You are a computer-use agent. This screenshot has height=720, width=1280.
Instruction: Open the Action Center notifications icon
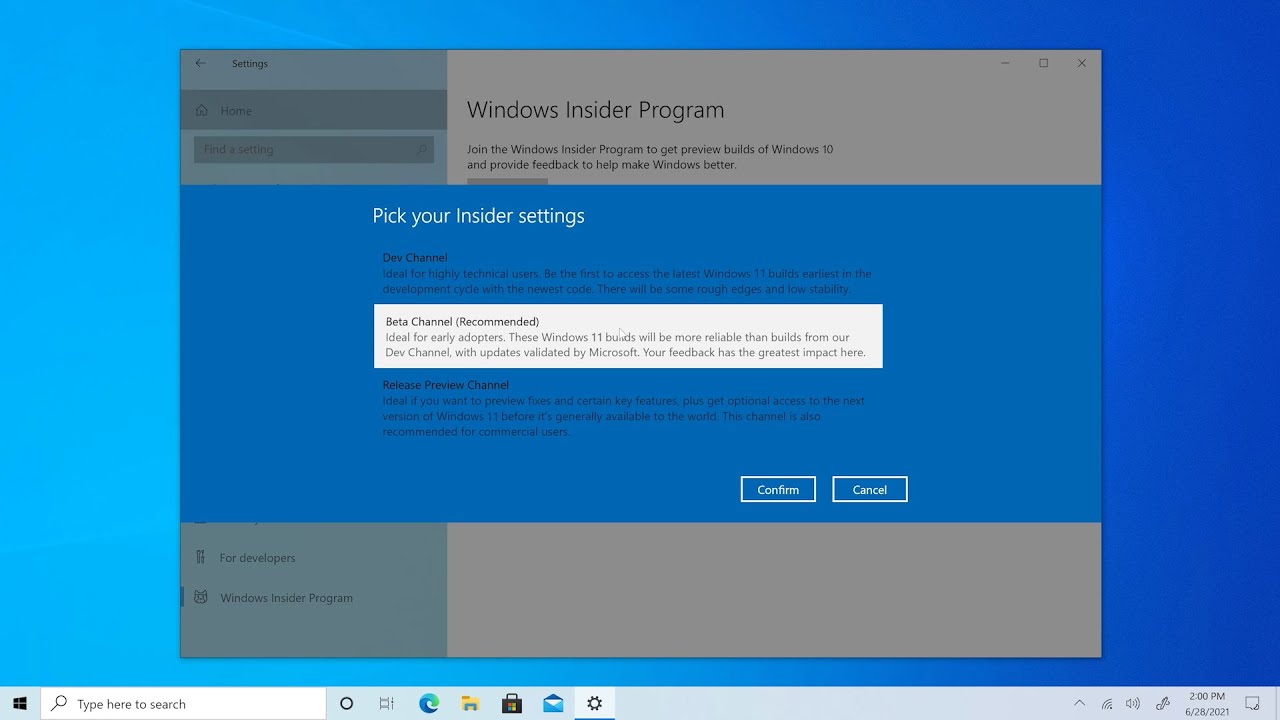click(1252, 704)
